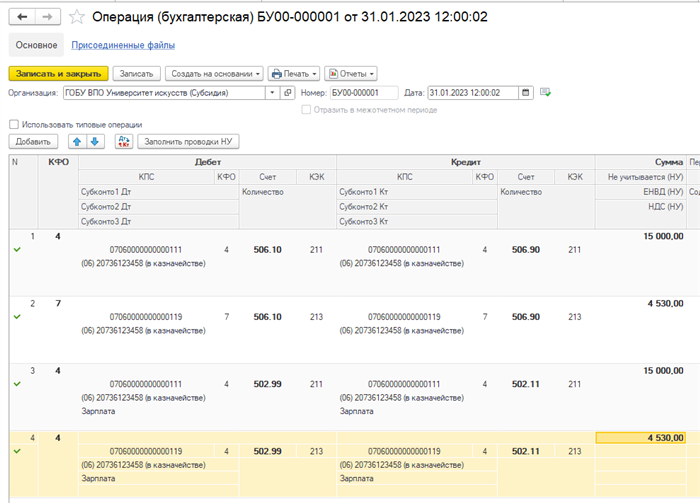
Task: Expand 'Создать на основании' menu
Action: pyautogui.click(x=214, y=74)
